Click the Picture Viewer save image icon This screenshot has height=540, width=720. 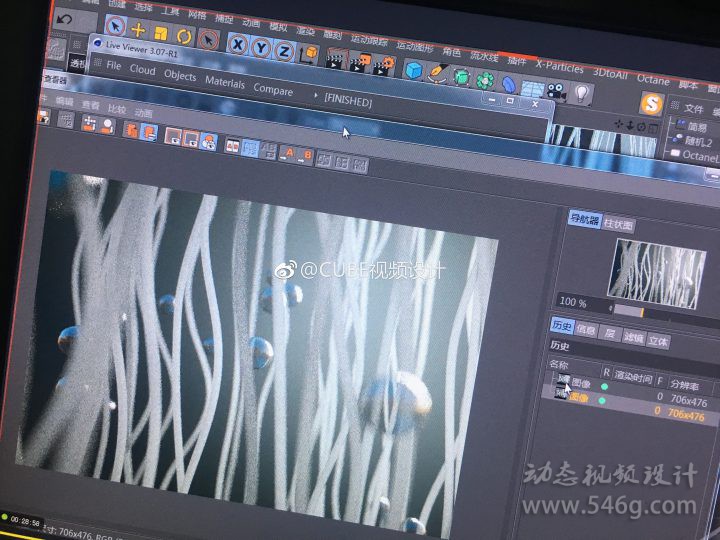[x=43, y=118]
